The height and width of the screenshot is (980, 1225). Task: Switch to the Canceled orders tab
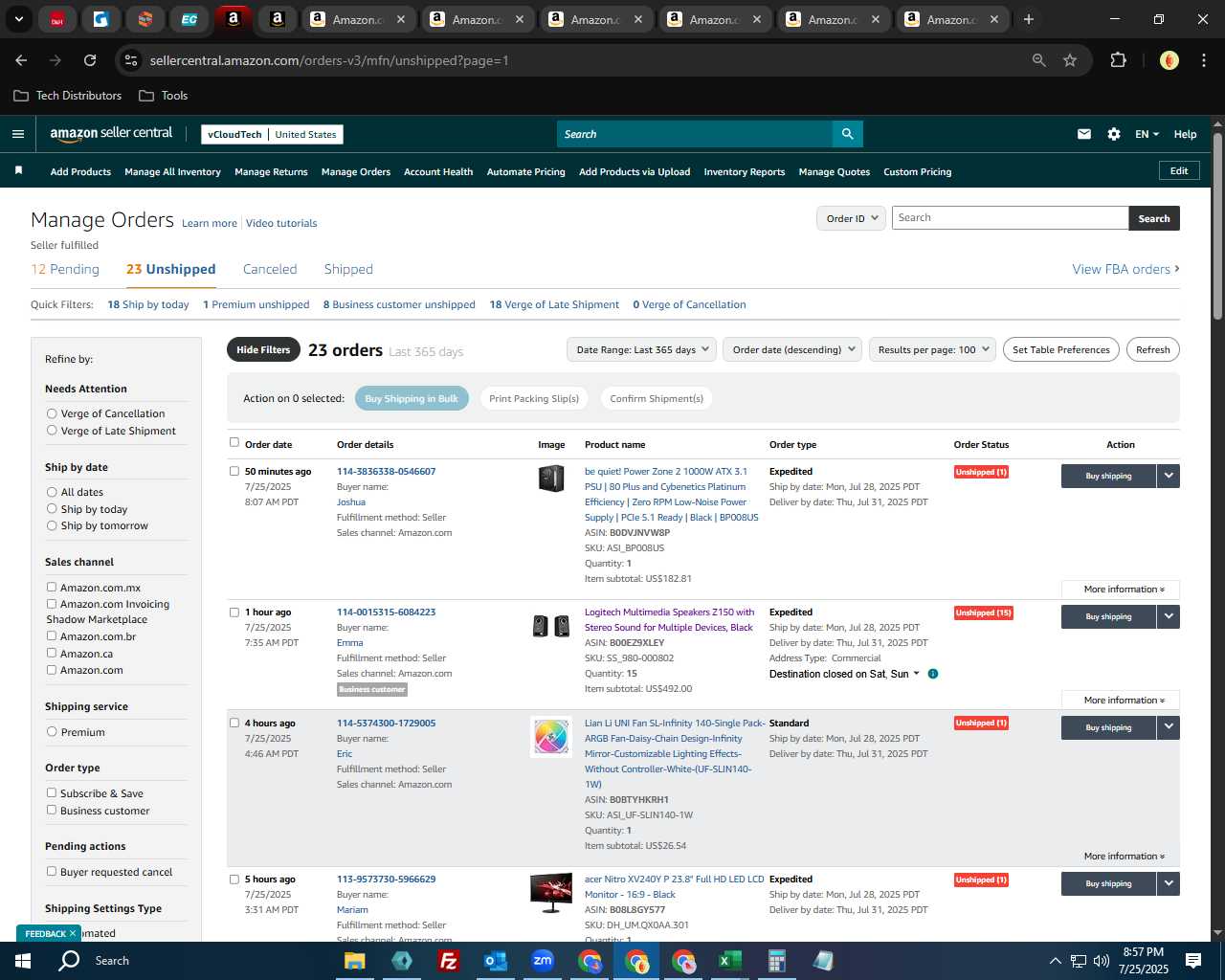(270, 269)
